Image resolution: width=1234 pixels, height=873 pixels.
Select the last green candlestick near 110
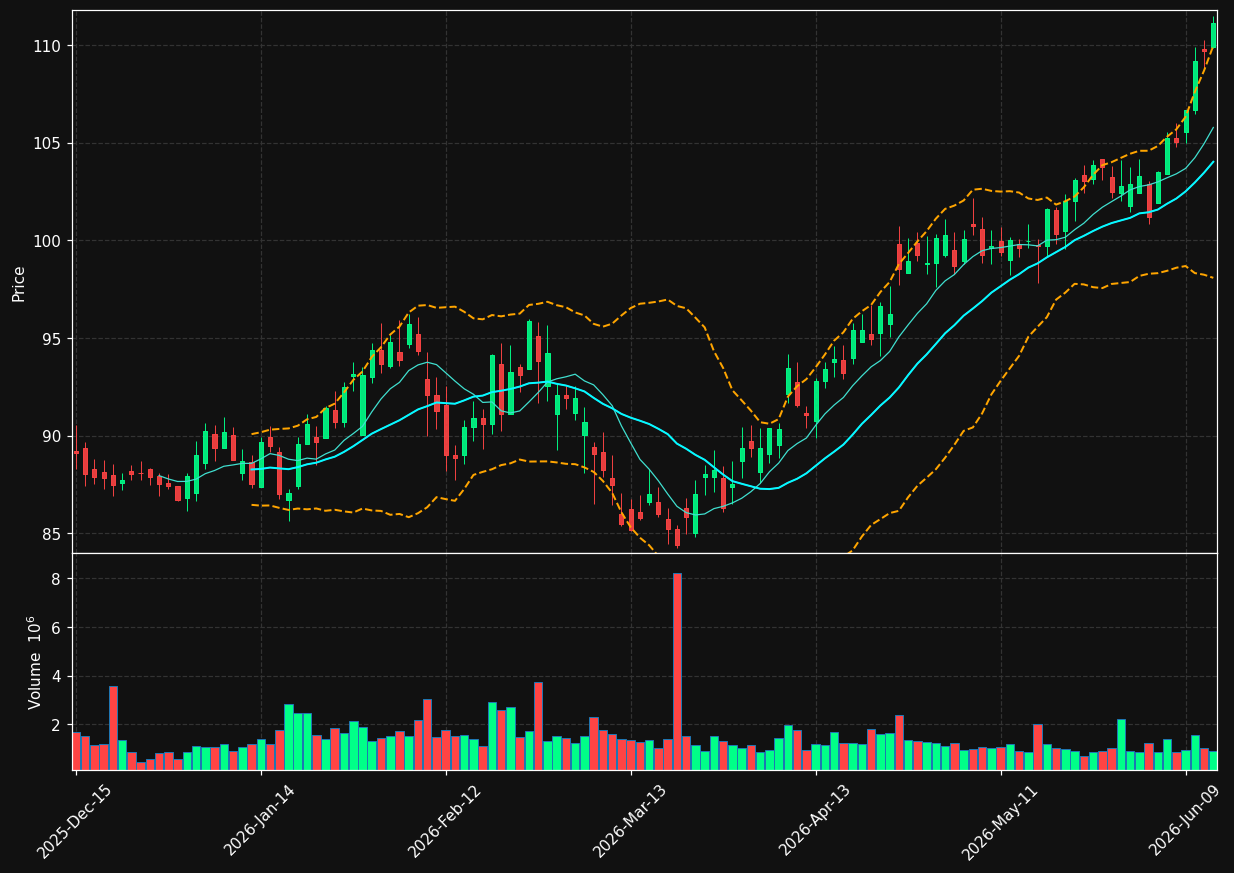[x=1213, y=35]
